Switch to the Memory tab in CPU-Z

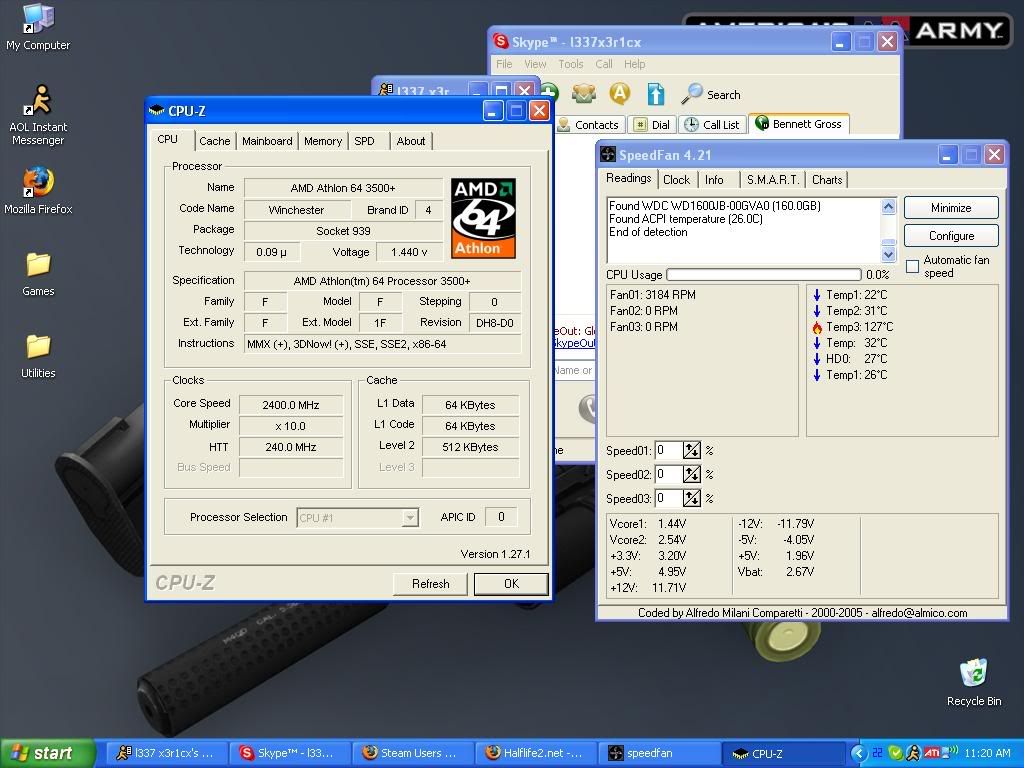tap(323, 141)
